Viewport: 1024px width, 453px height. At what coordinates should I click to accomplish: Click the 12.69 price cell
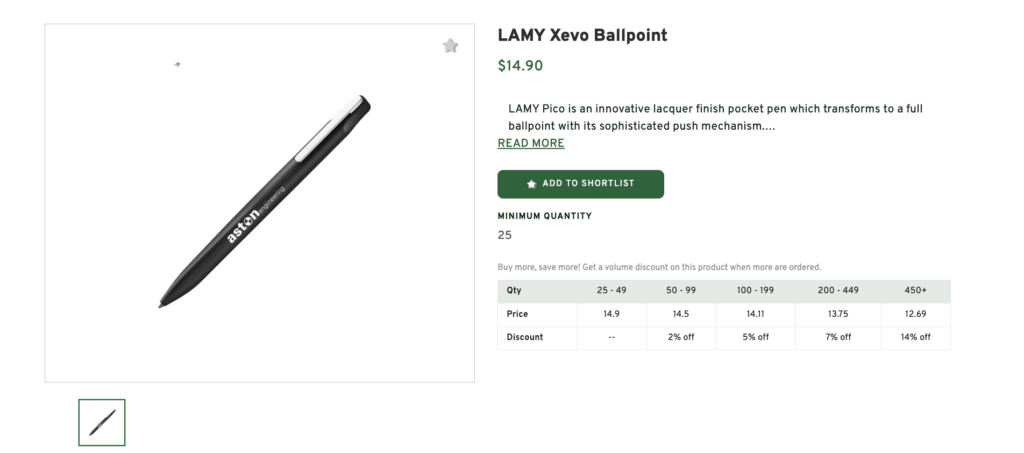click(x=915, y=314)
